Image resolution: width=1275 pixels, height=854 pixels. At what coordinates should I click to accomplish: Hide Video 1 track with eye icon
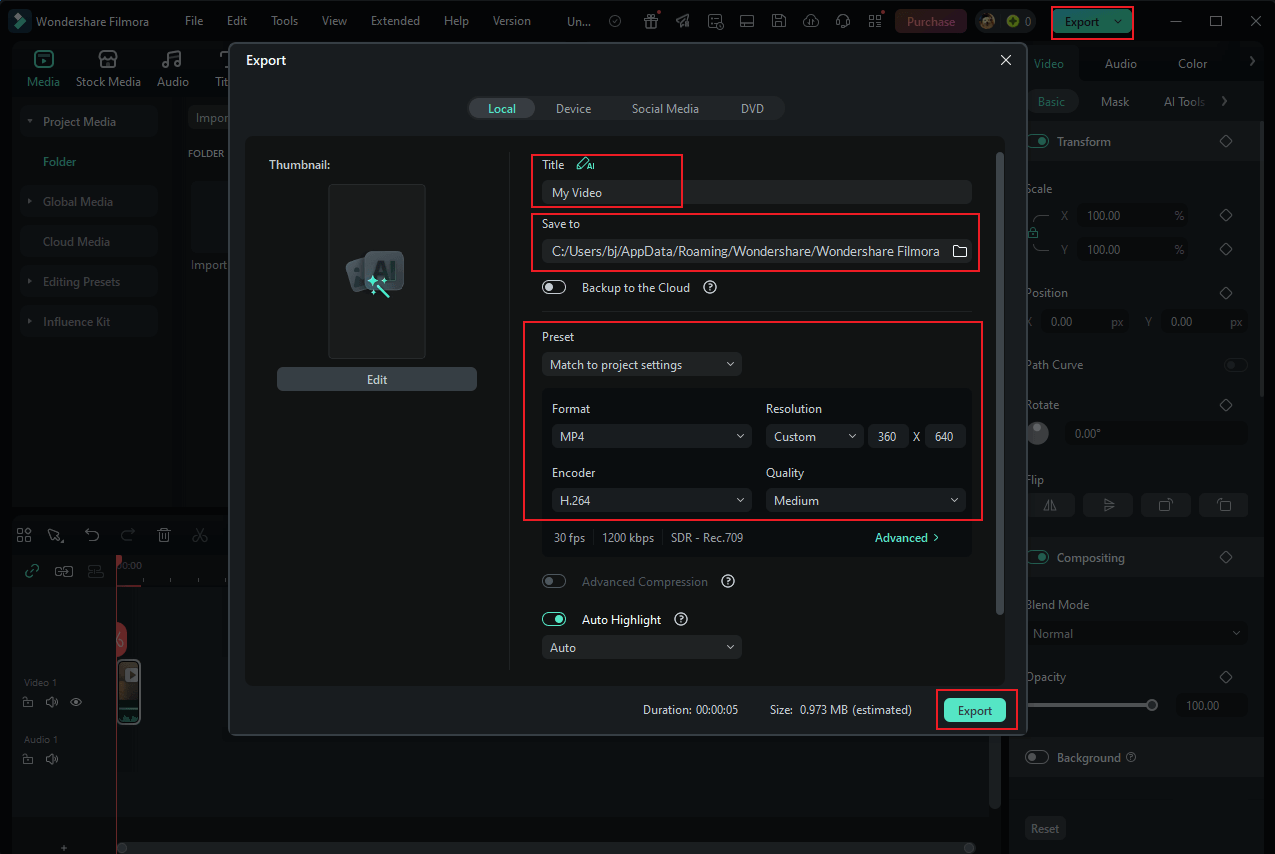point(75,702)
